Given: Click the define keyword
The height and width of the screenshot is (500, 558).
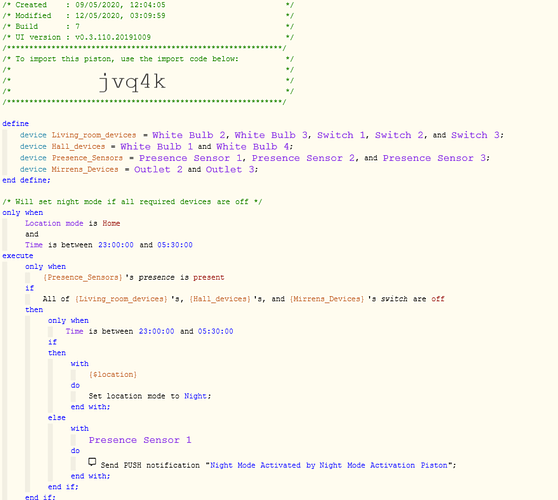Looking at the screenshot, I should (x=16, y=123).
